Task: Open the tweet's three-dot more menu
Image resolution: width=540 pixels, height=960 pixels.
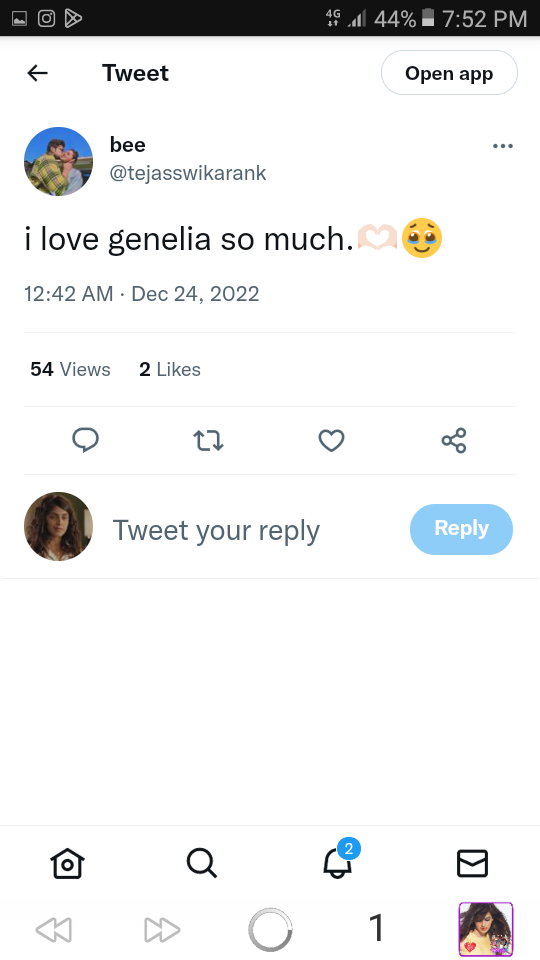Action: (x=503, y=146)
